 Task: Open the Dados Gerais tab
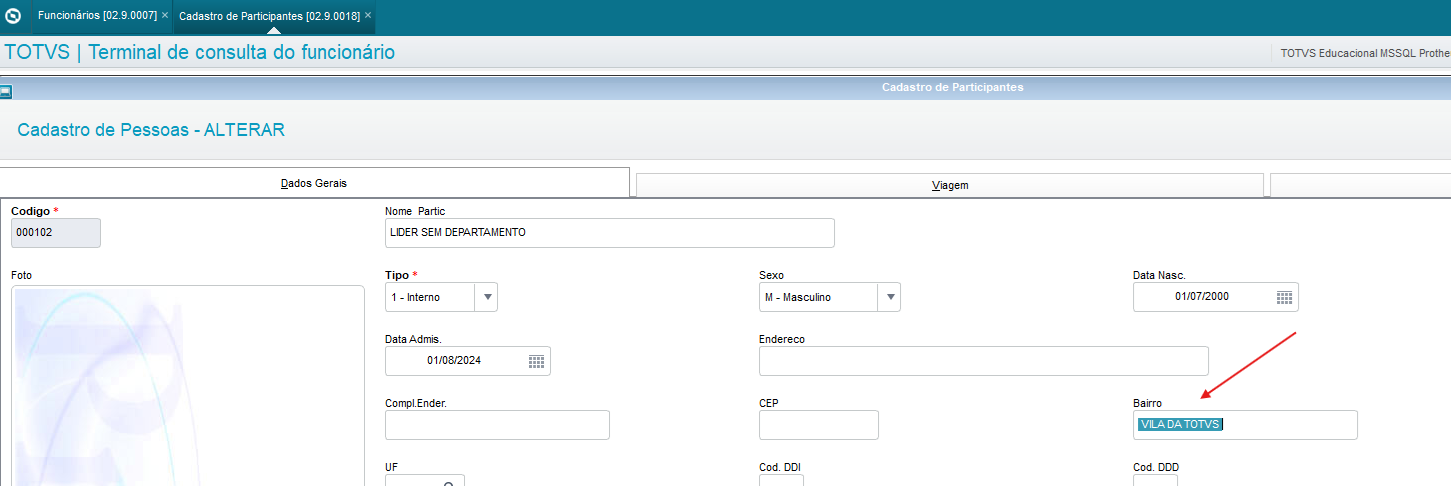(314, 183)
